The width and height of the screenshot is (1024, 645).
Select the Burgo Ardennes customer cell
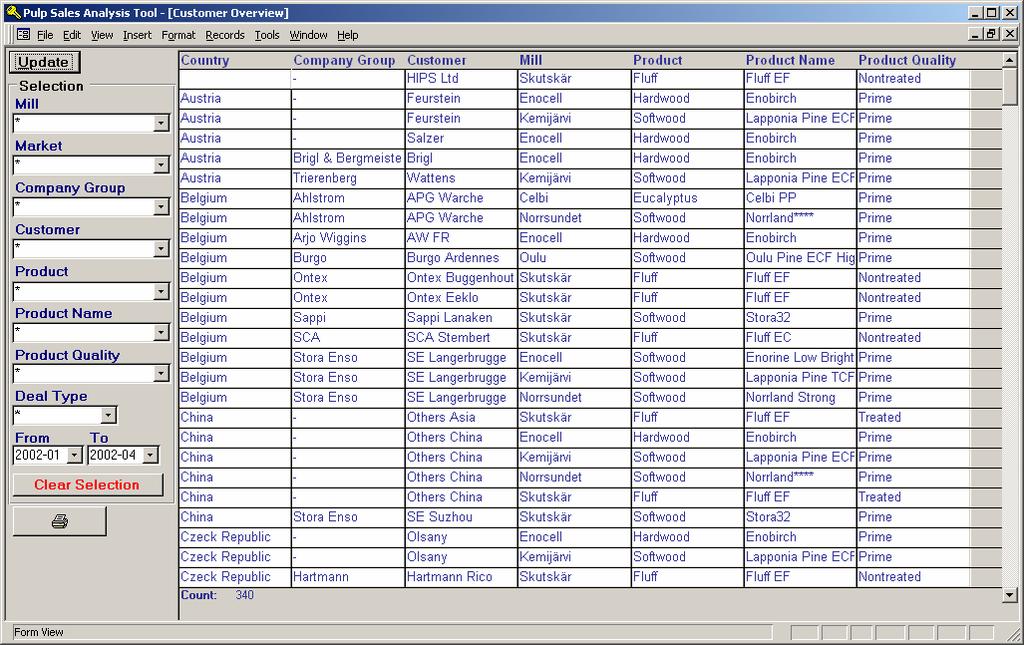[x=460, y=258]
